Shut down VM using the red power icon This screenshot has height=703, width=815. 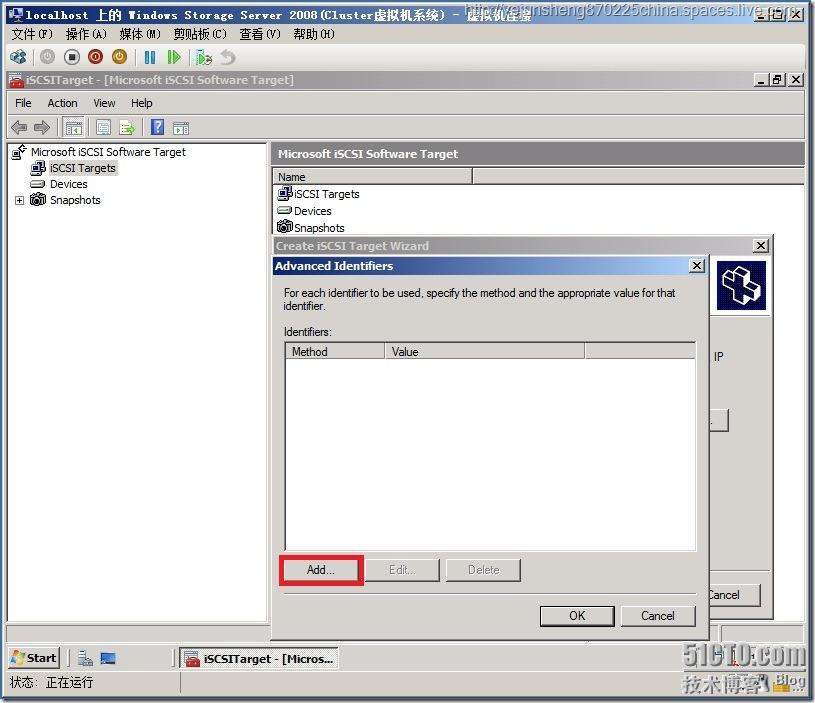[96, 57]
